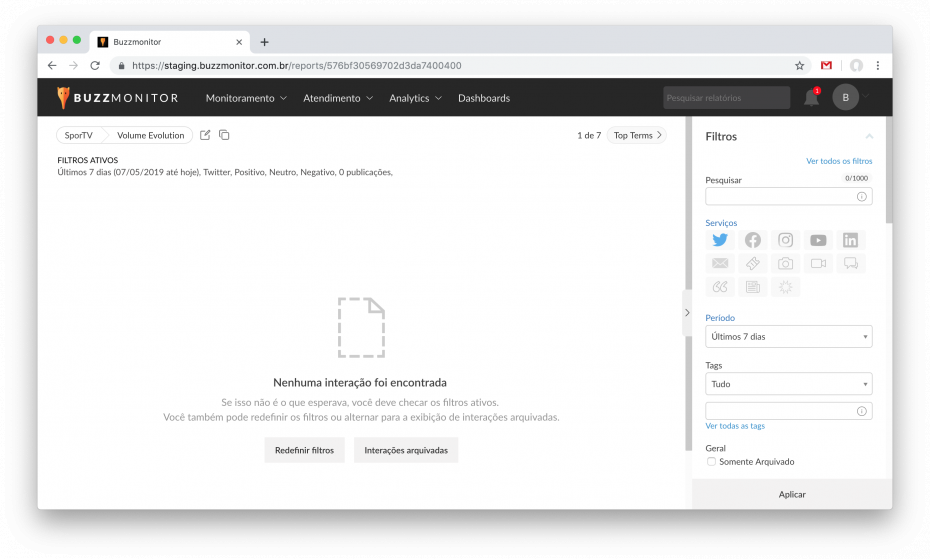
Task: Click the Aplicar button
Action: (792, 494)
